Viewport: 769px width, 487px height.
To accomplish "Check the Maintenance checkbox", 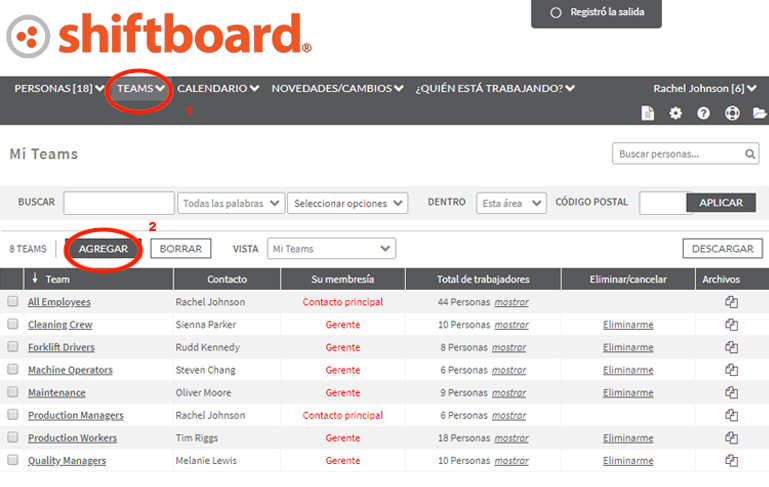I will click(x=13, y=391).
